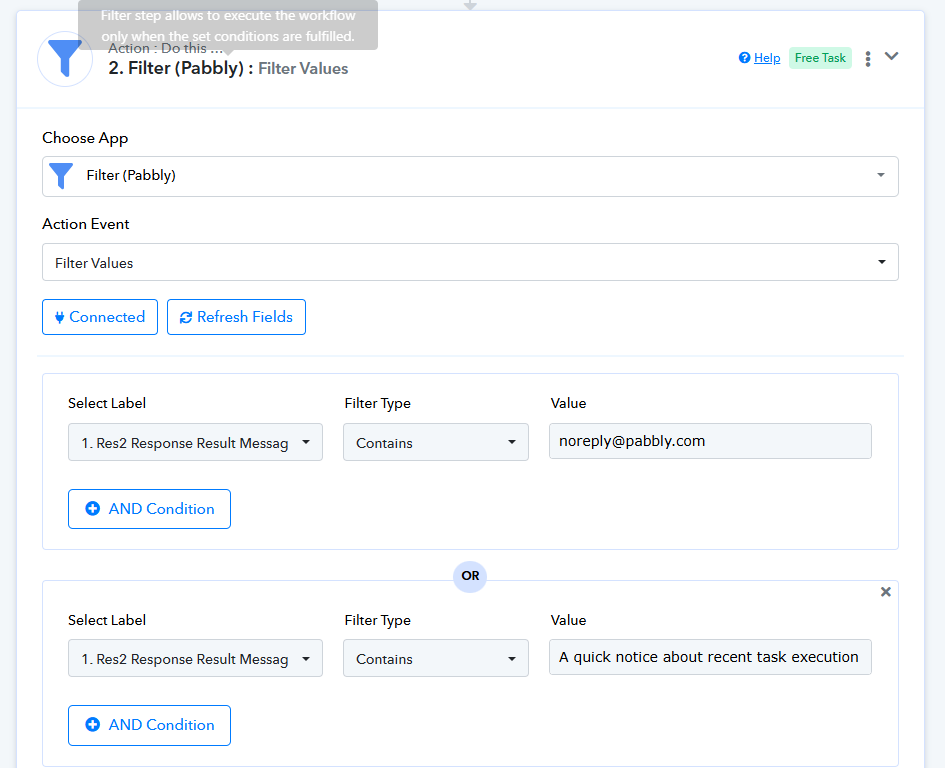Open the Choose App dropdown showing Filter (Pabbly)
Image resolution: width=945 pixels, height=768 pixels.
tap(470, 176)
